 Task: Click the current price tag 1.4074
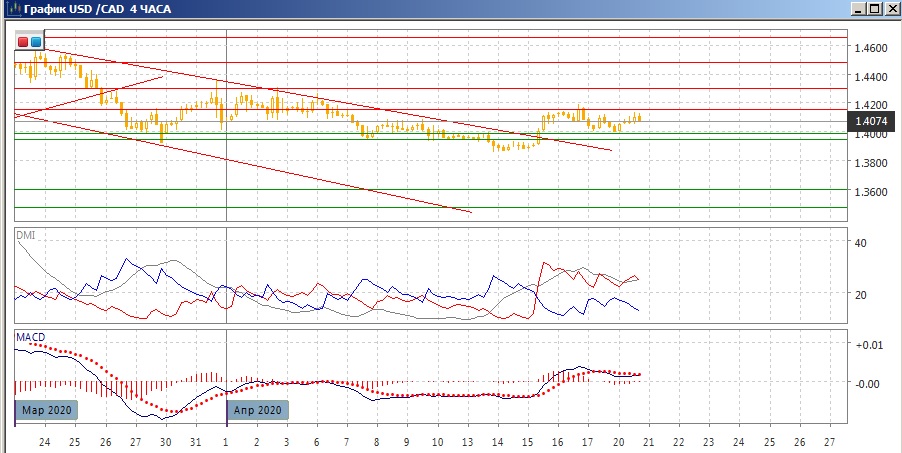(871, 121)
